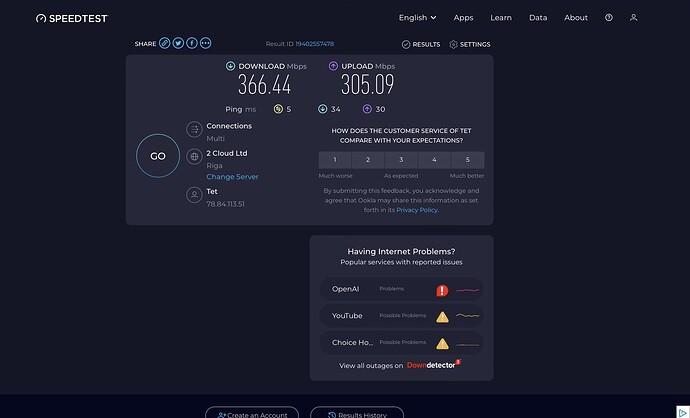Open the English language dropdown
The width and height of the screenshot is (690, 418).
pos(417,18)
